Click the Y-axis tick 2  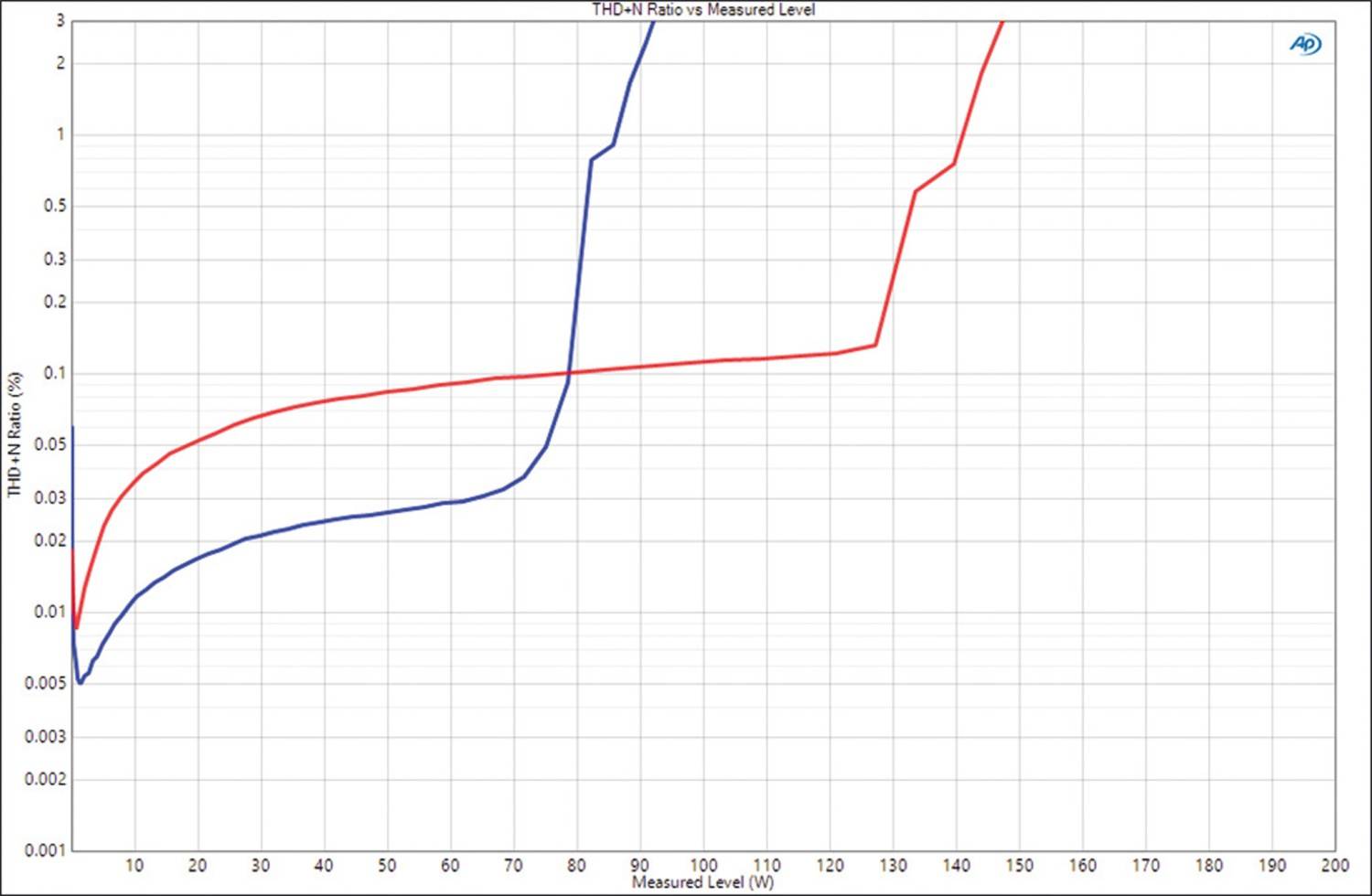coord(60,63)
